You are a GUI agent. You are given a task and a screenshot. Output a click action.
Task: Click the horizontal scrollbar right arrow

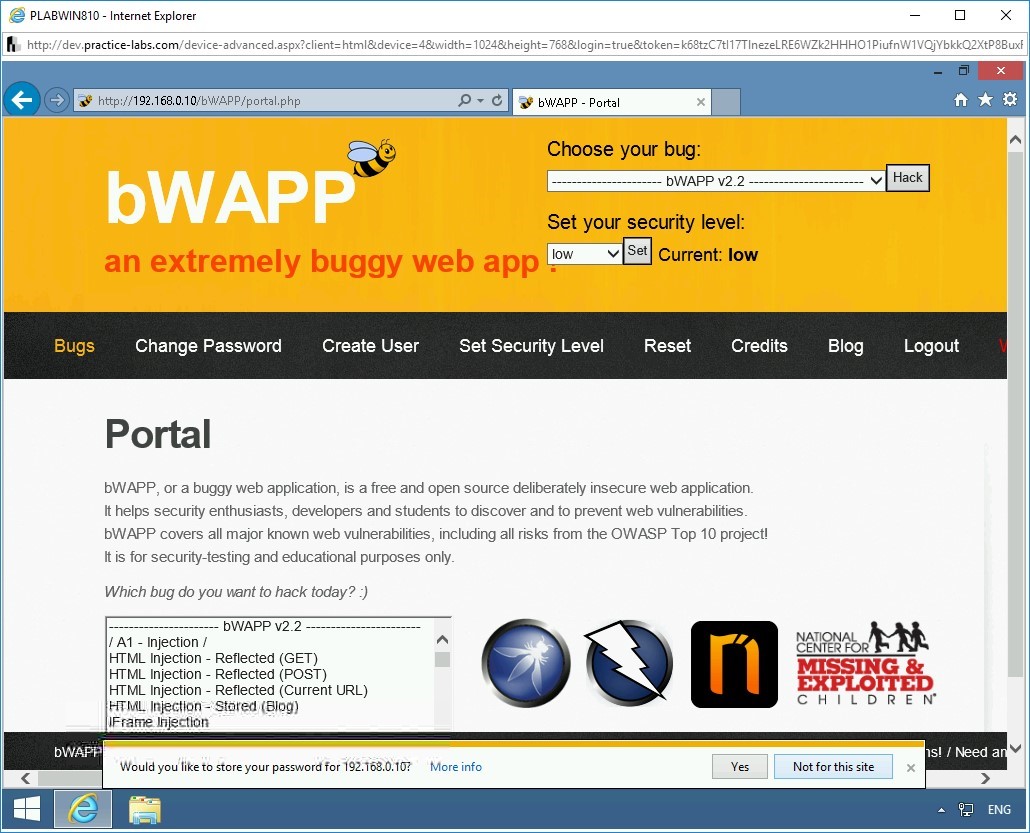point(985,778)
